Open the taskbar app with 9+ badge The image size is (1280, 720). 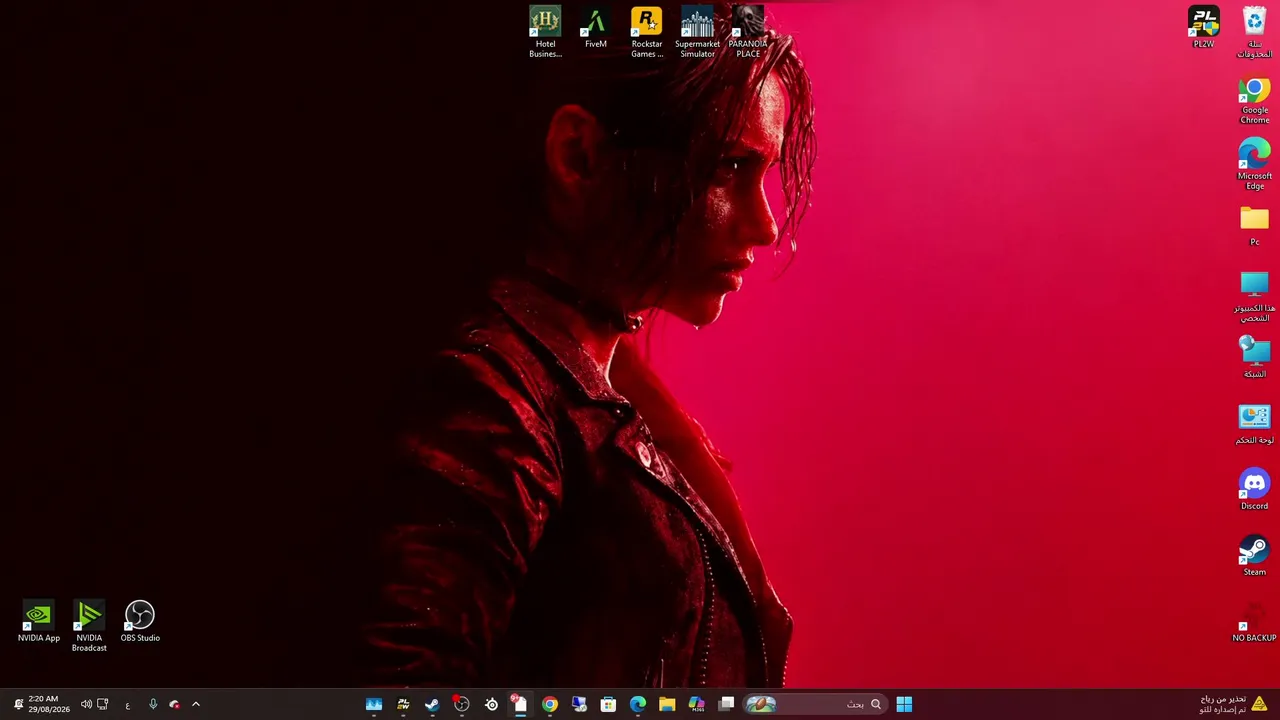(x=519, y=704)
